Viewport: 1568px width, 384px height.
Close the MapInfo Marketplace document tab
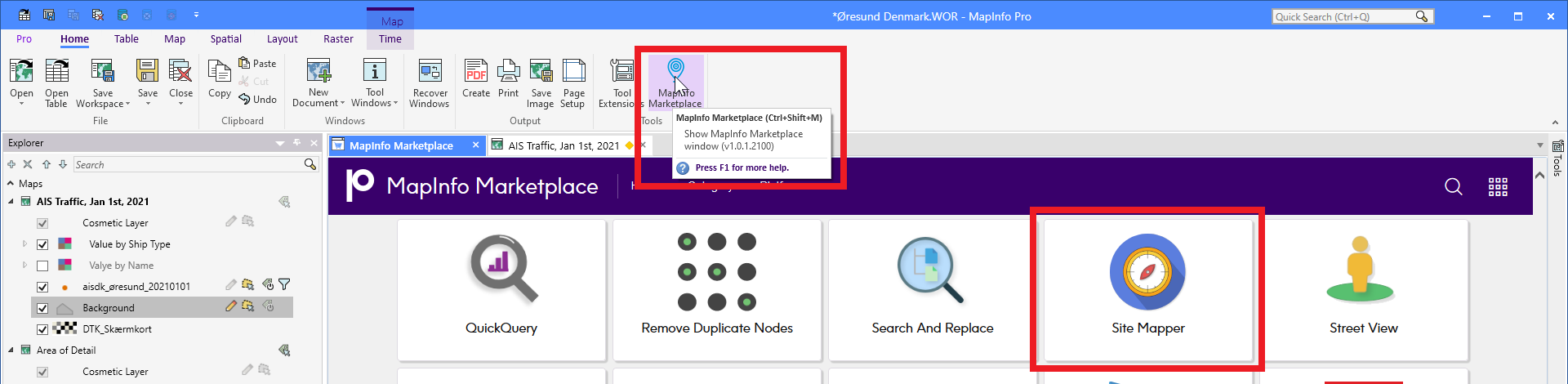[x=476, y=145]
